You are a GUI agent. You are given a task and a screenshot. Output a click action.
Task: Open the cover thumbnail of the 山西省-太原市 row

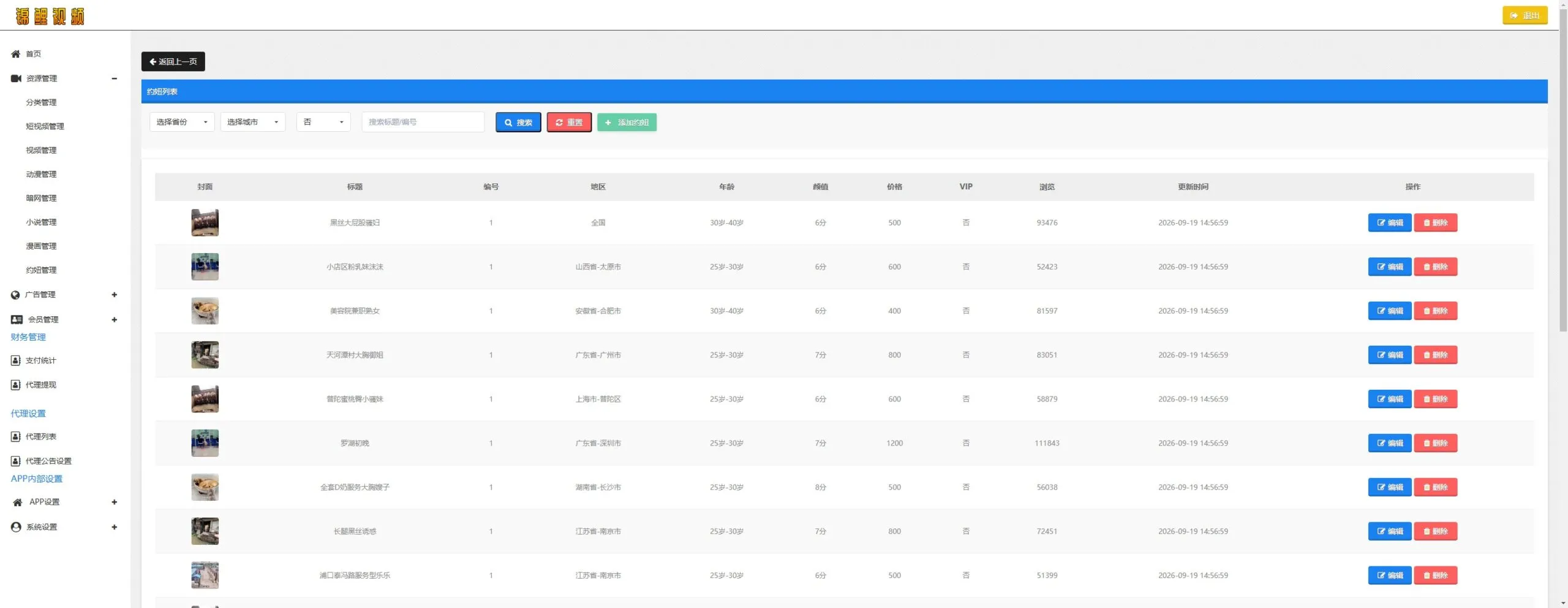pos(205,267)
